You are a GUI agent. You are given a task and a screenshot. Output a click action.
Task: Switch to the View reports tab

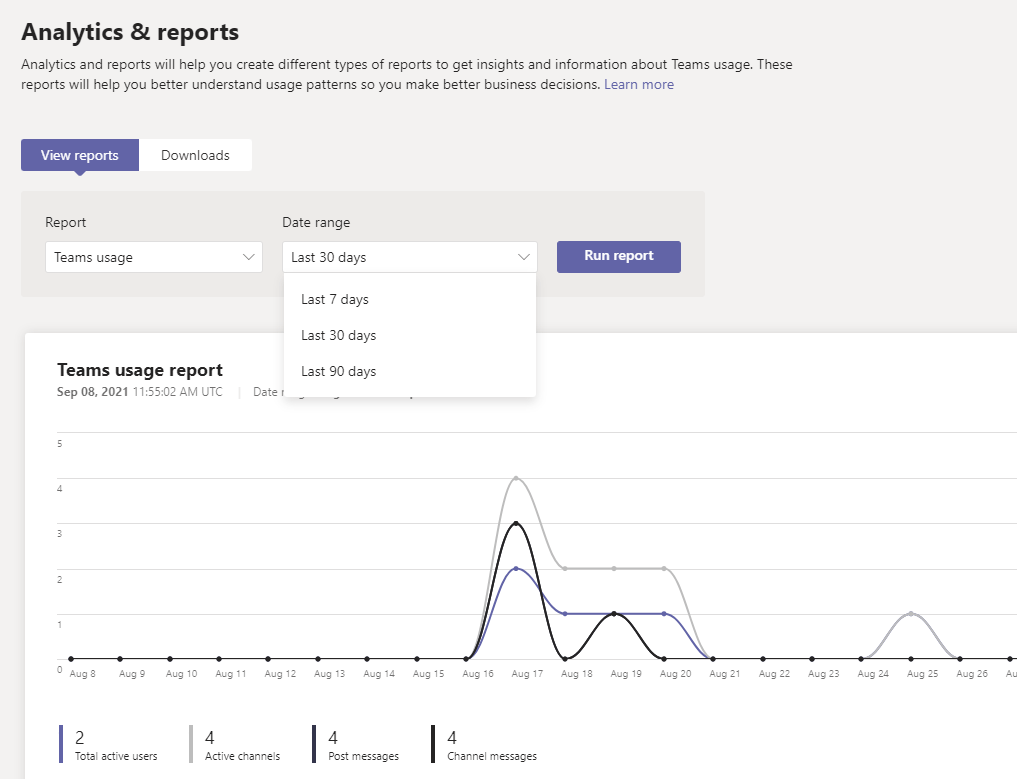coord(80,155)
